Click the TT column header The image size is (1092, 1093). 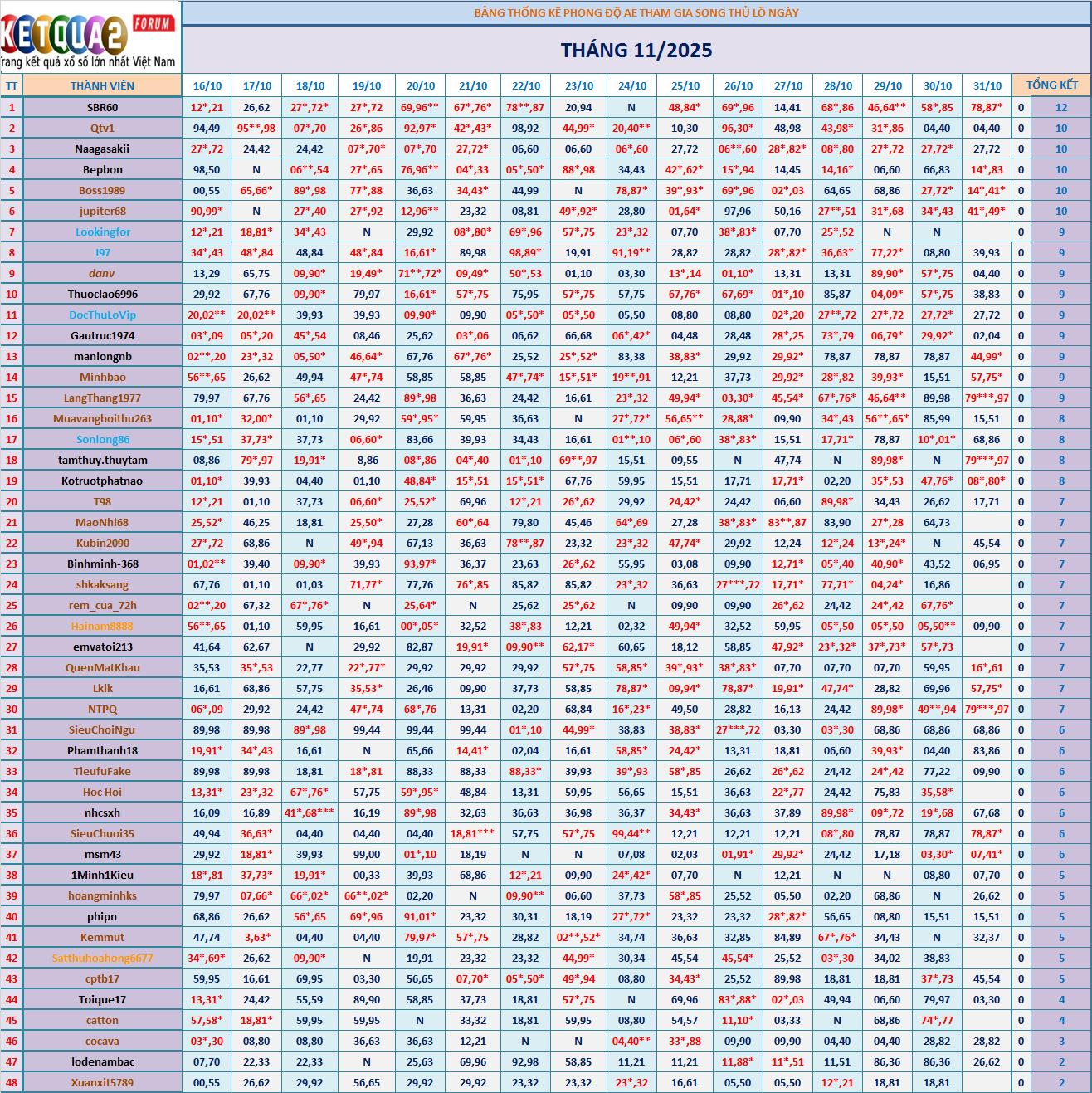tap(12, 85)
